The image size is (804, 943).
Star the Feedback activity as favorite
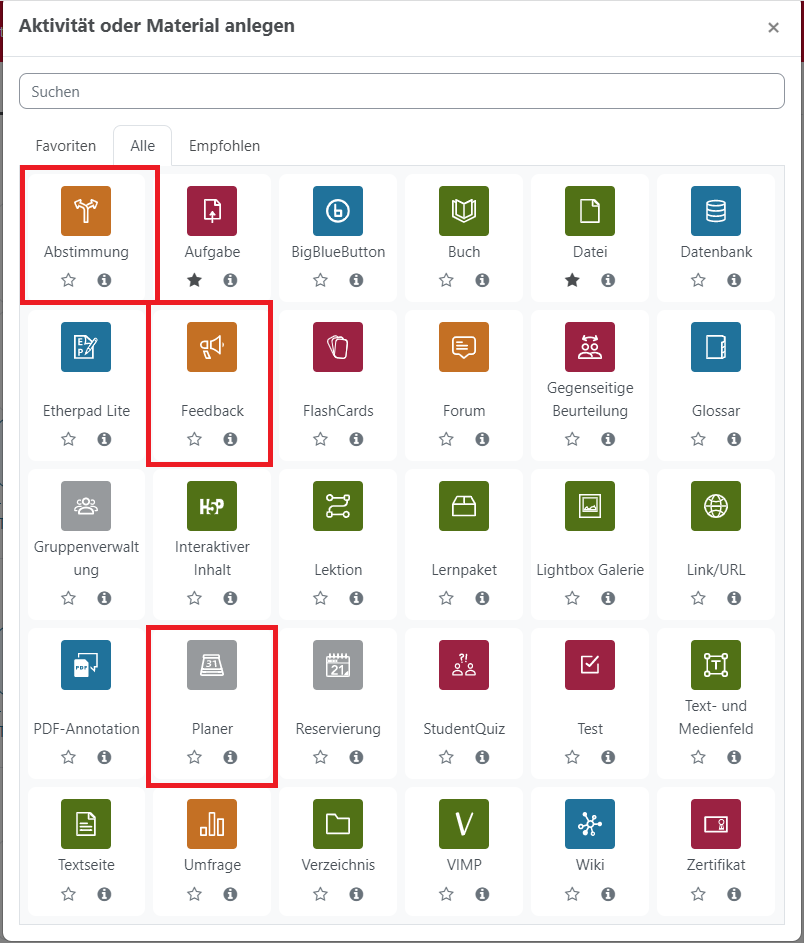click(x=195, y=439)
